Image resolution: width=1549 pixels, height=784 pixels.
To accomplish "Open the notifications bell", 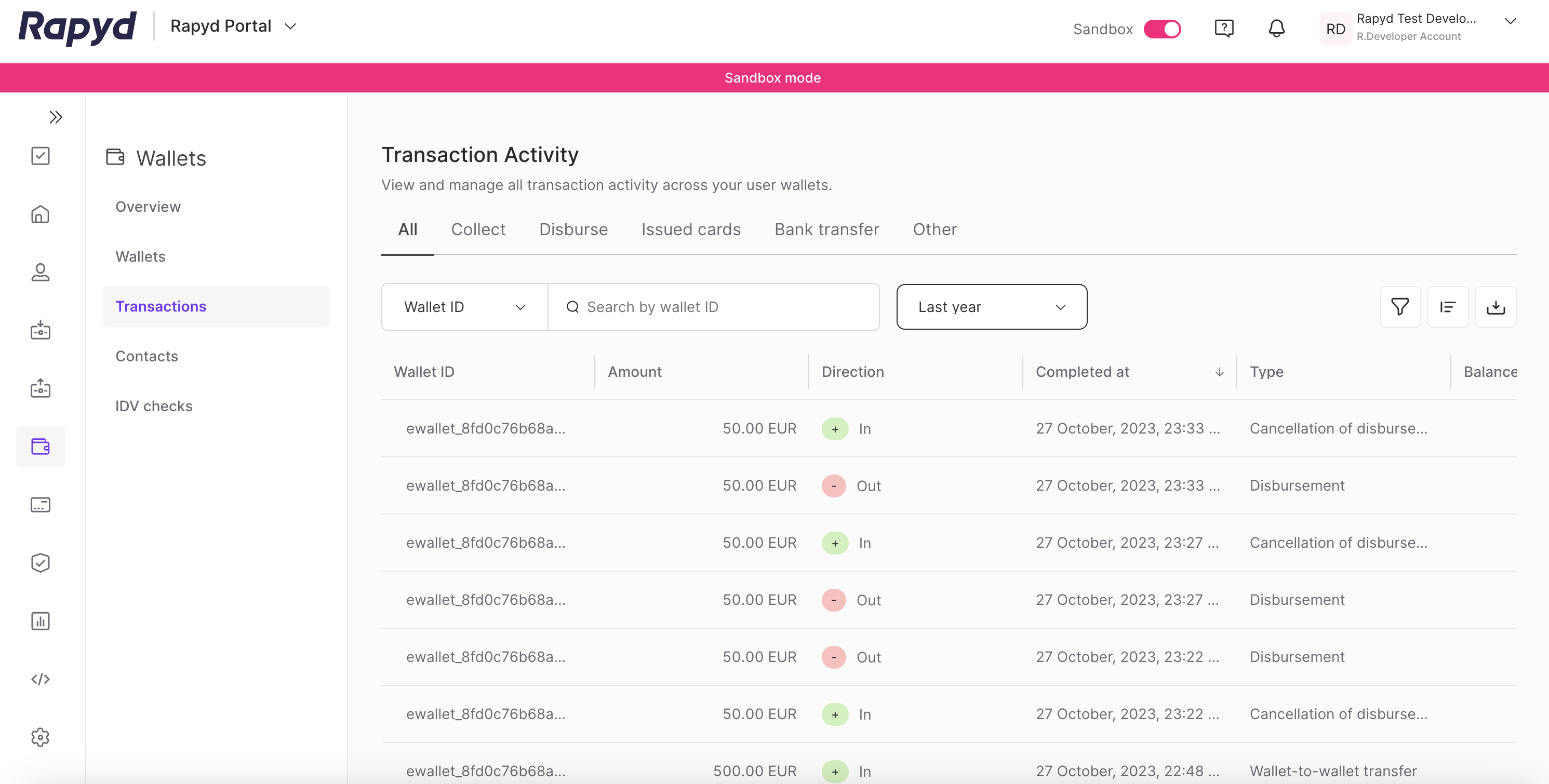I will point(1276,28).
